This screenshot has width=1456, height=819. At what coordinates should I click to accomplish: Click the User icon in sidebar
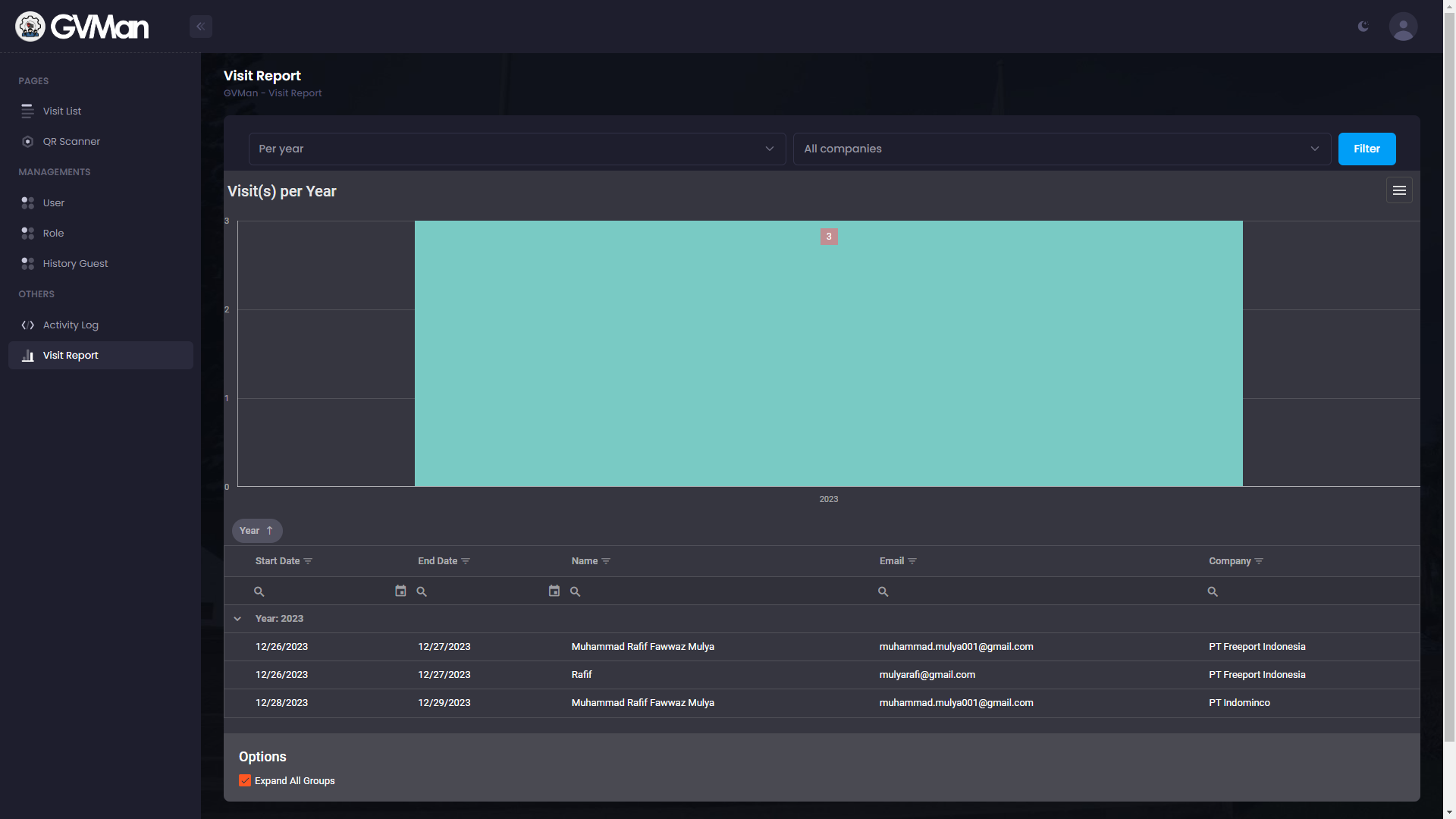click(28, 203)
